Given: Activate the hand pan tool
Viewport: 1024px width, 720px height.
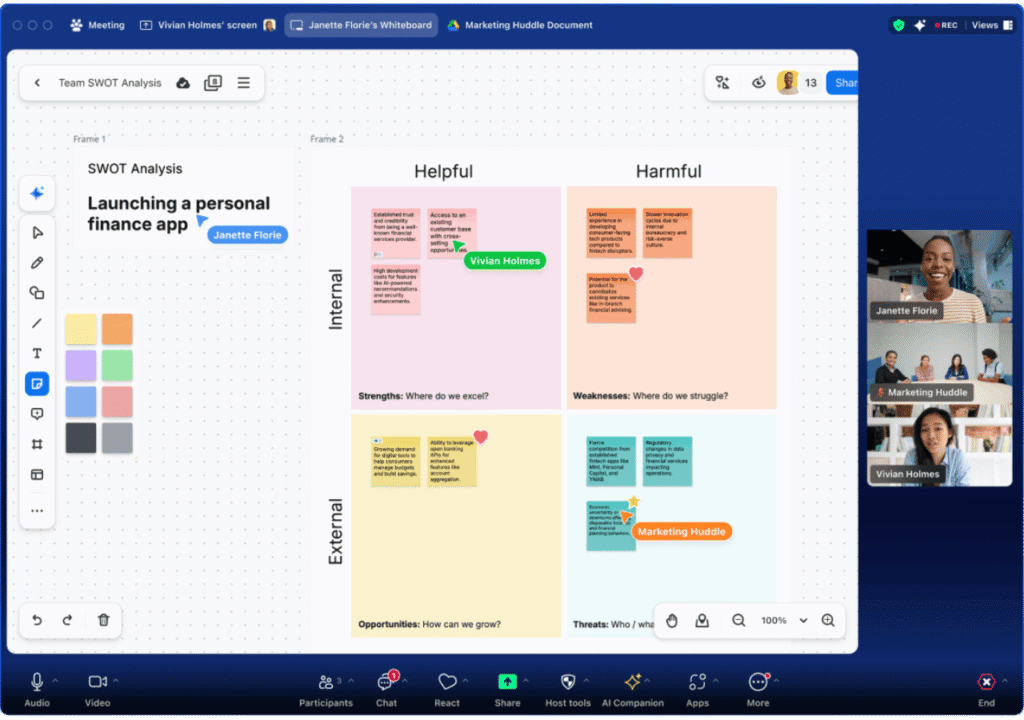Looking at the screenshot, I should pyautogui.click(x=672, y=620).
